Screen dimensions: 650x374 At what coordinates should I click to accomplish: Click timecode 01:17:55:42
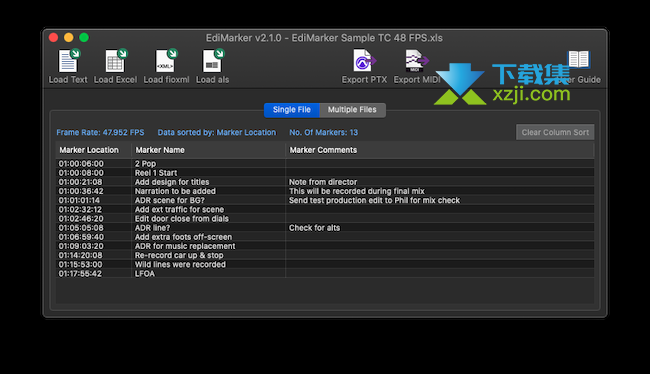80,273
